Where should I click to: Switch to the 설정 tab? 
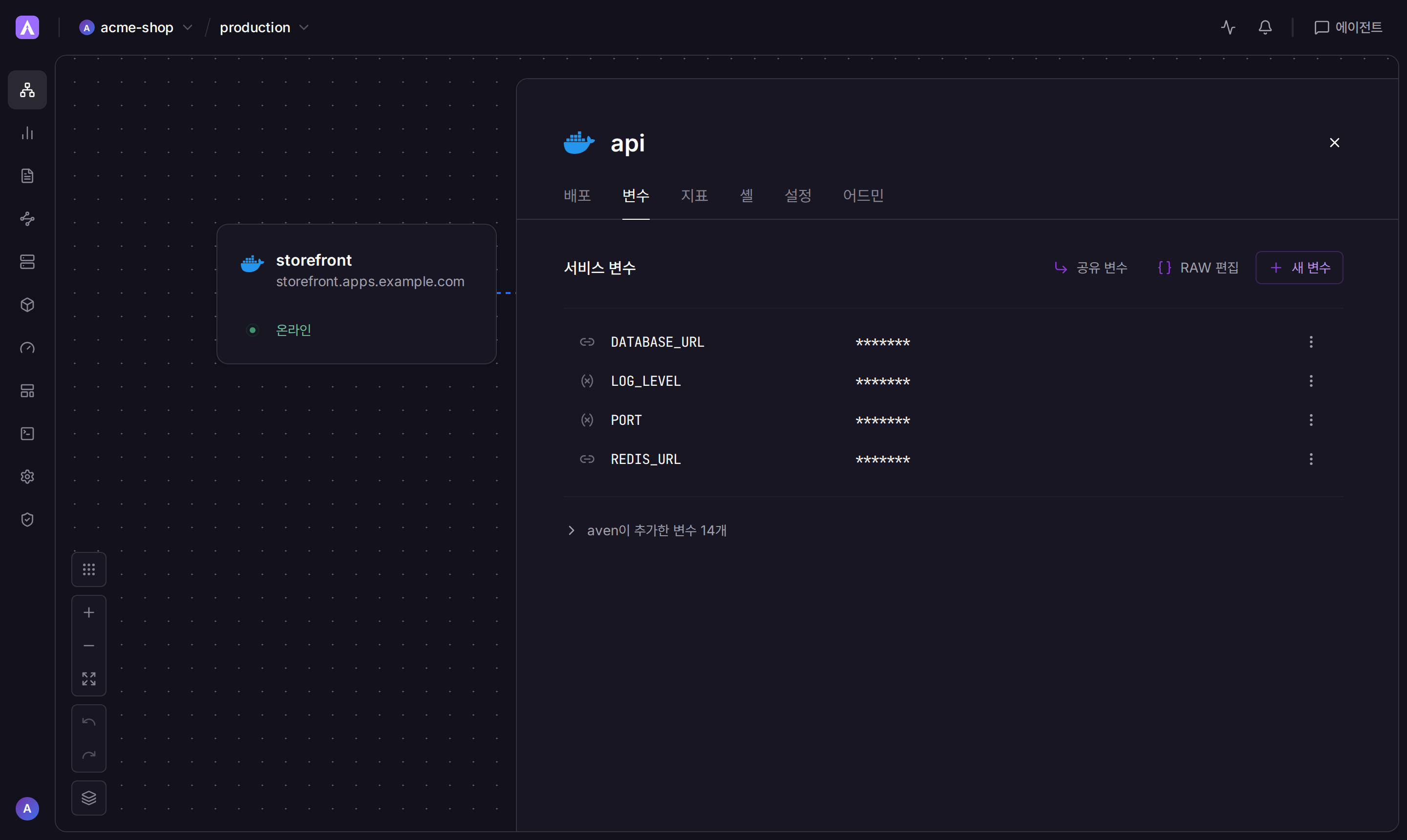[798, 195]
